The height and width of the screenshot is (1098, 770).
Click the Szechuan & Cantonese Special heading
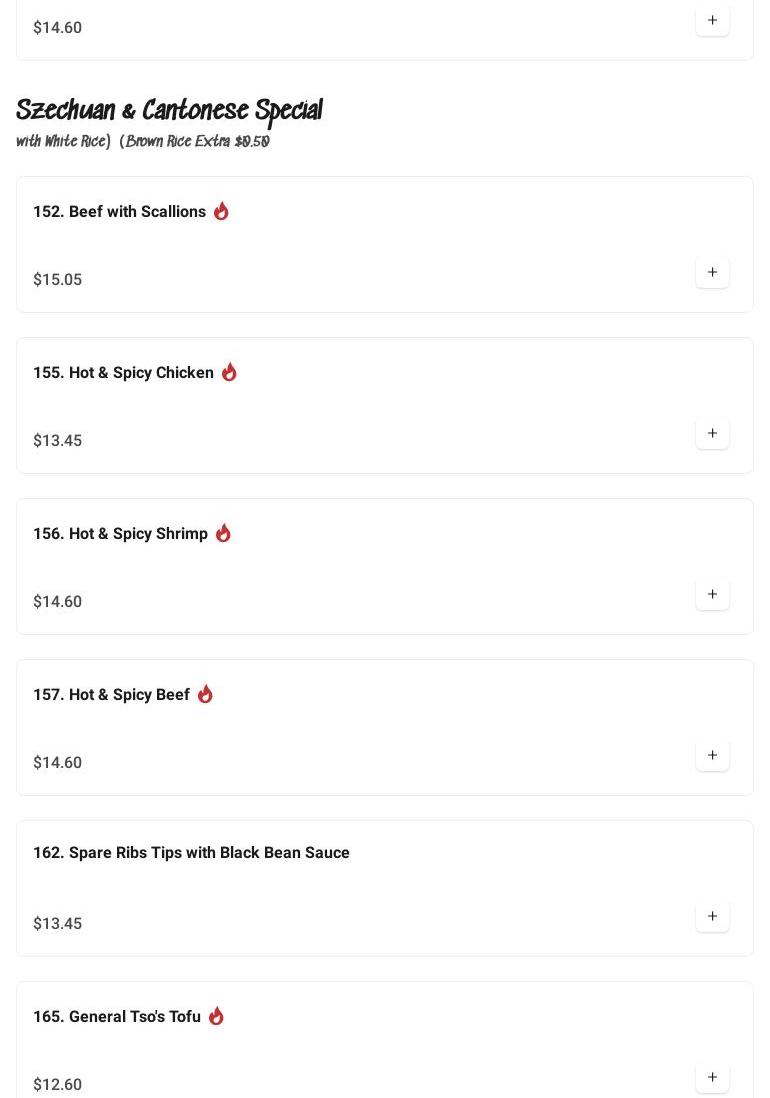pyautogui.click(x=169, y=110)
